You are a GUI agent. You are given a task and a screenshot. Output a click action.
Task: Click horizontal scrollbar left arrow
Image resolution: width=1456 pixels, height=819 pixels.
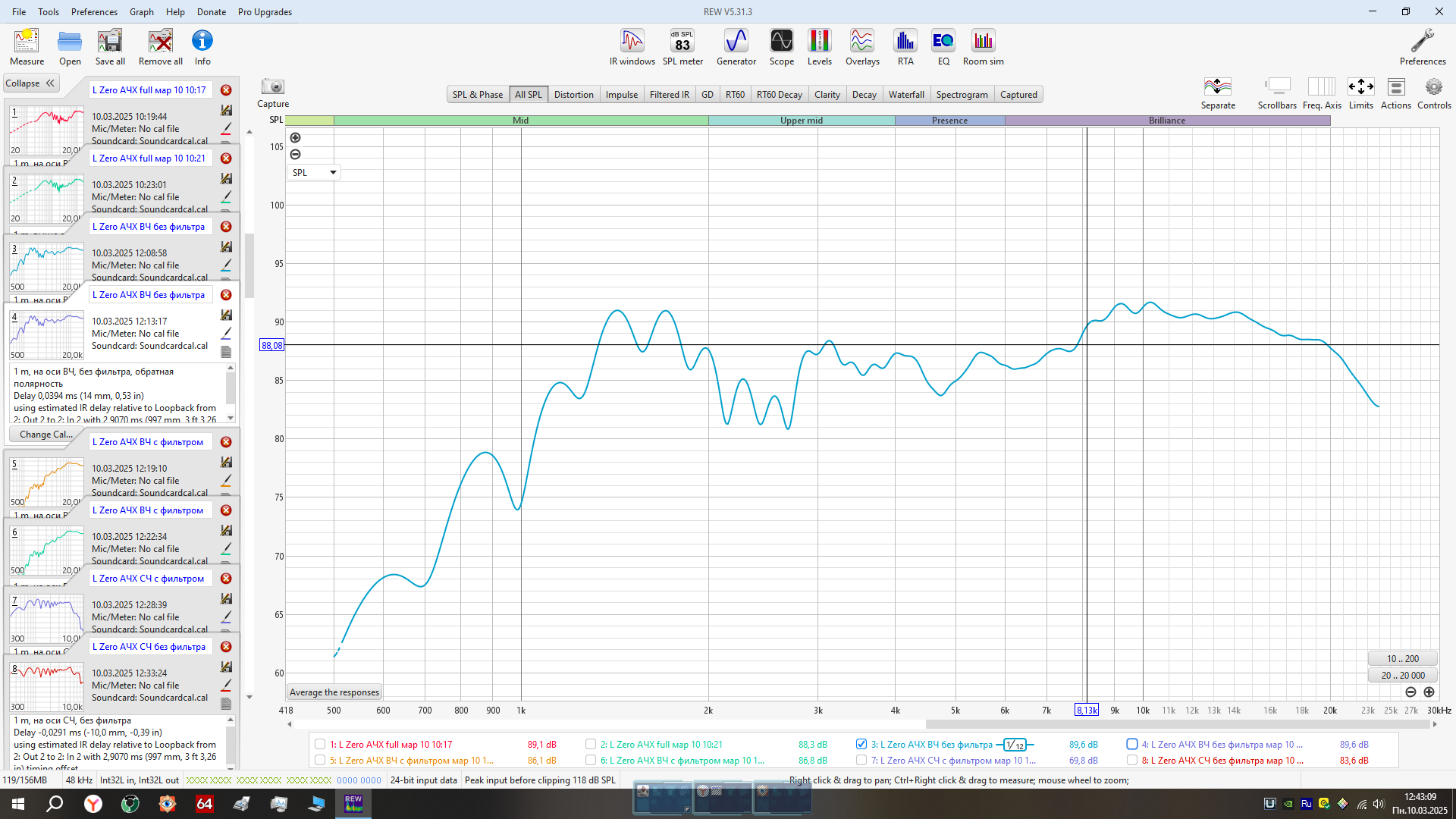click(289, 724)
